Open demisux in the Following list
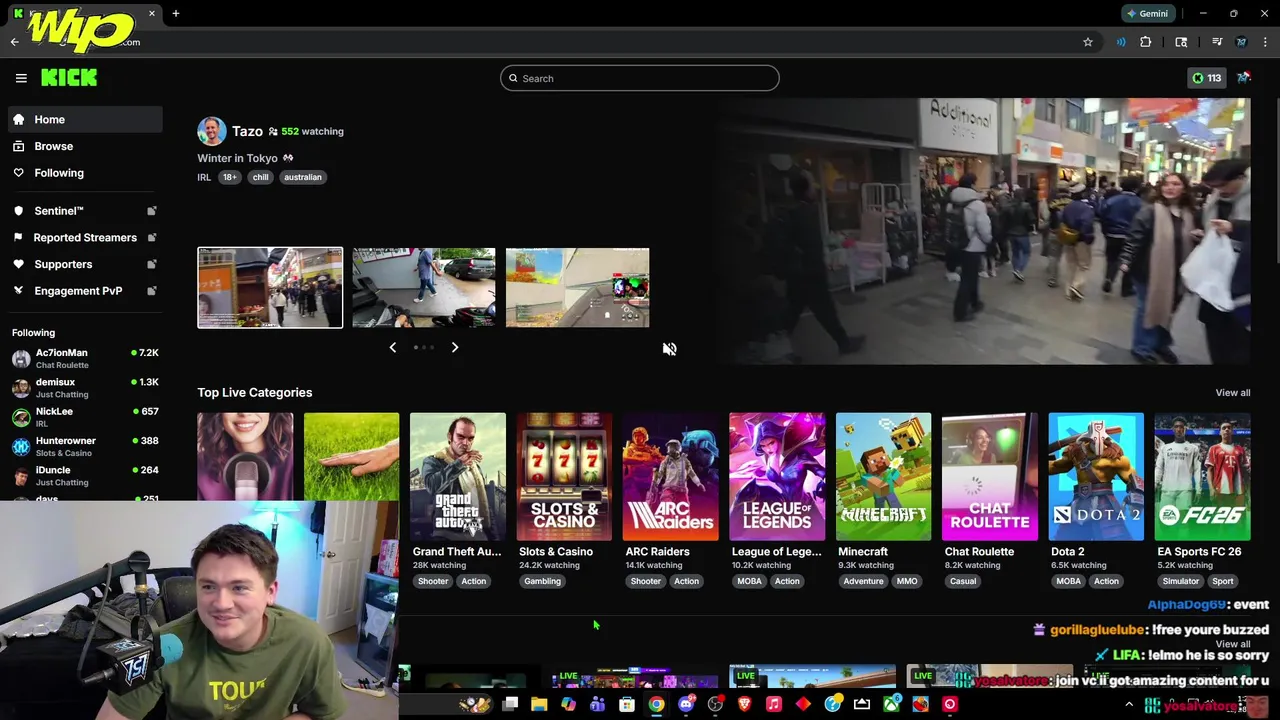 tap(85, 388)
